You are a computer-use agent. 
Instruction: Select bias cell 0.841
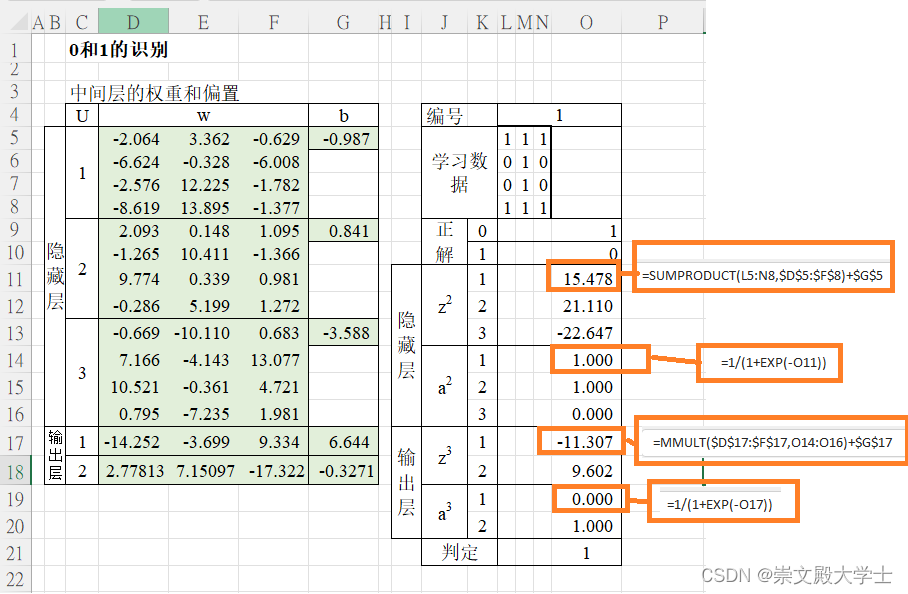coord(343,231)
